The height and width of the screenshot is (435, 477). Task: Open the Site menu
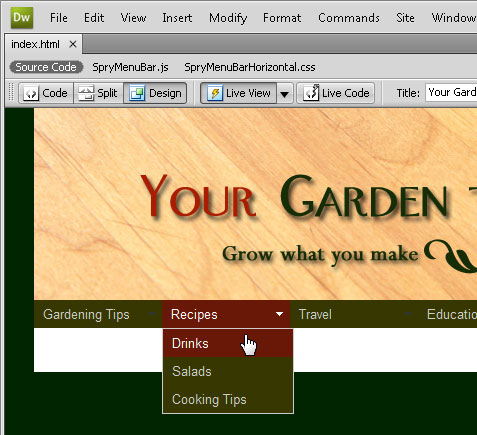click(405, 18)
